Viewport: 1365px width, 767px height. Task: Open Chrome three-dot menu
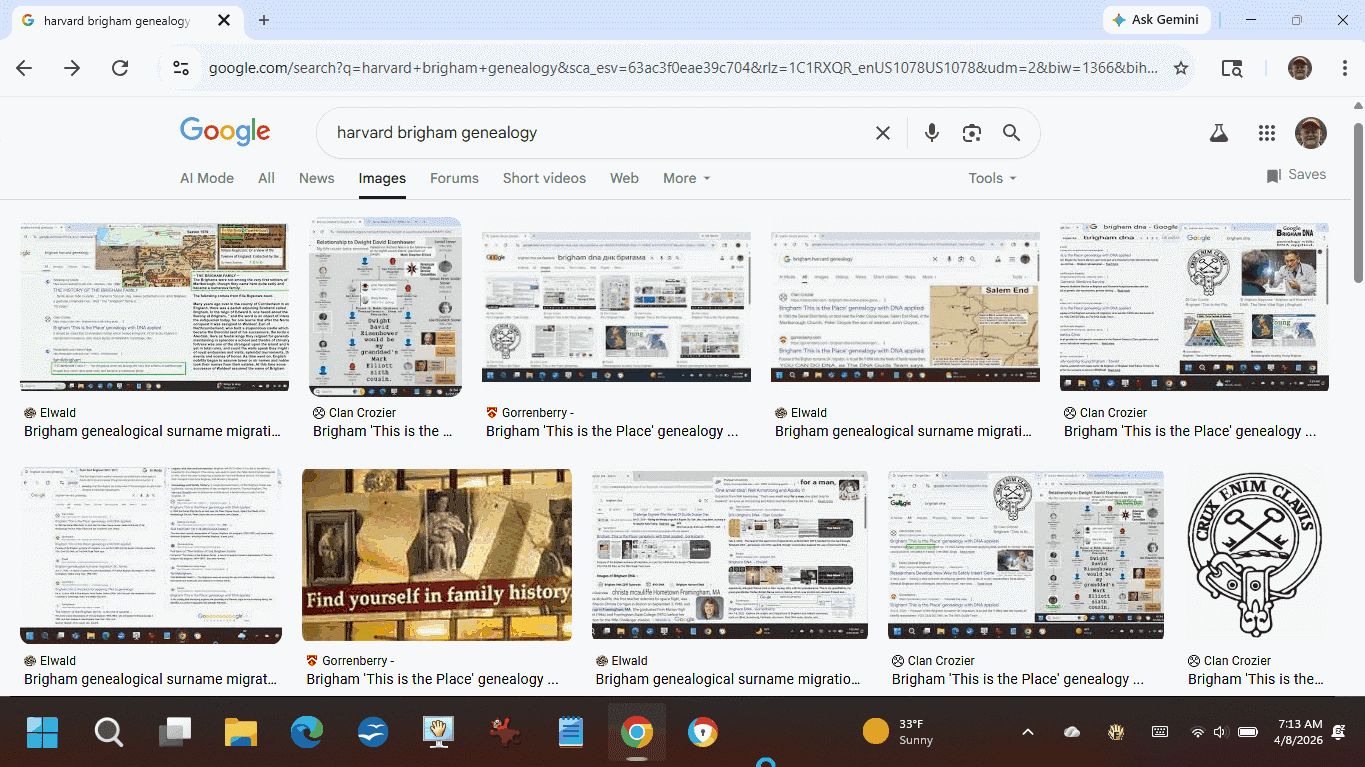pyautogui.click(x=1344, y=68)
